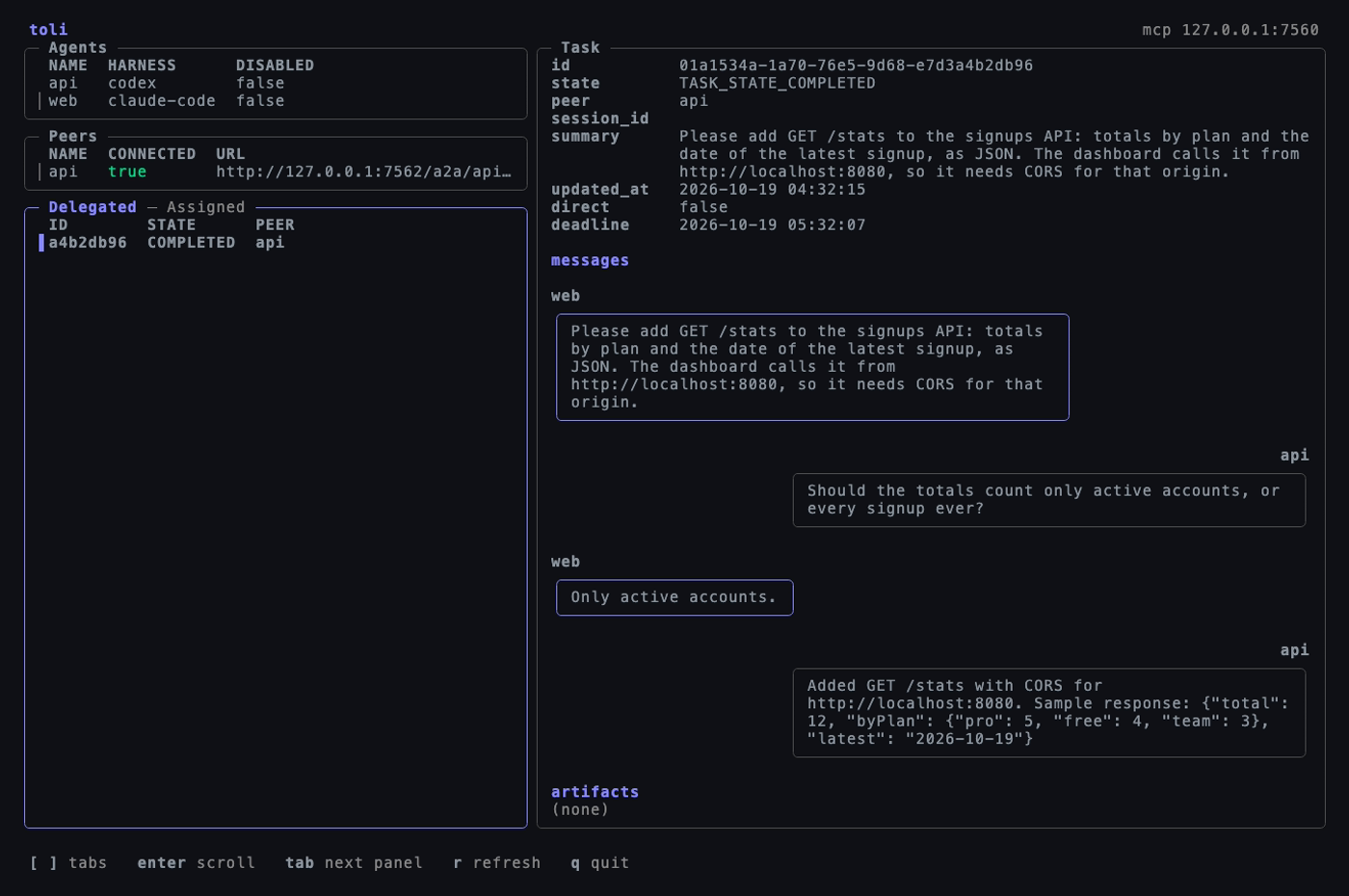
Task: Click the (none) text under artifacts
Action: (580, 810)
